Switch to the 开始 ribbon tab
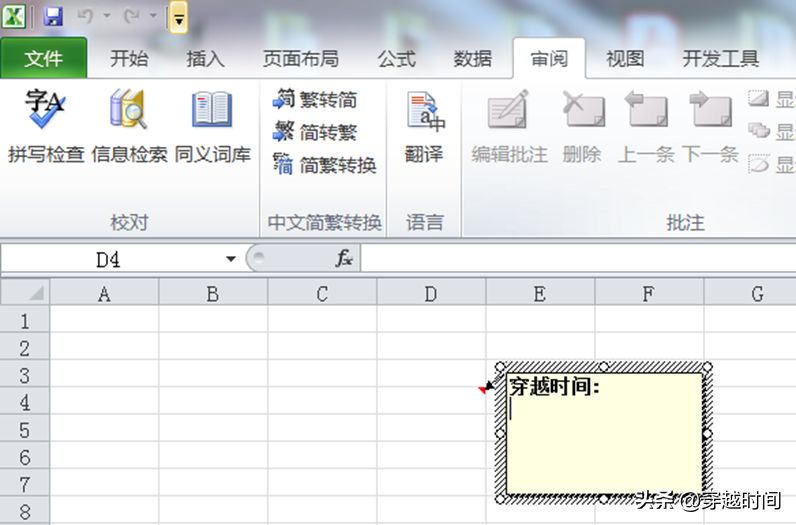Image resolution: width=796 pixels, height=525 pixels. pos(129,58)
